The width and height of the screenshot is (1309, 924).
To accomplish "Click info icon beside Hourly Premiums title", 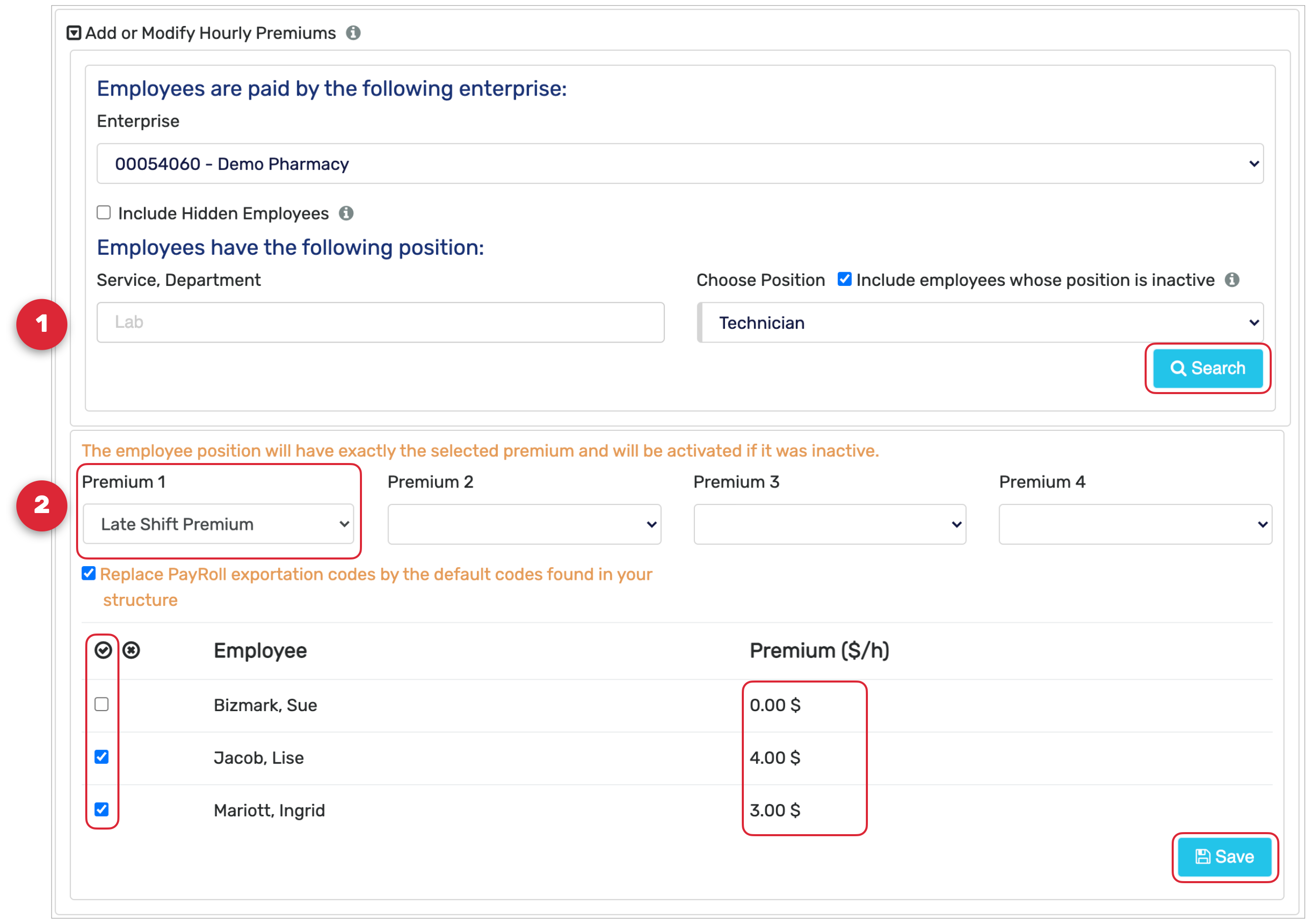I will [x=353, y=33].
